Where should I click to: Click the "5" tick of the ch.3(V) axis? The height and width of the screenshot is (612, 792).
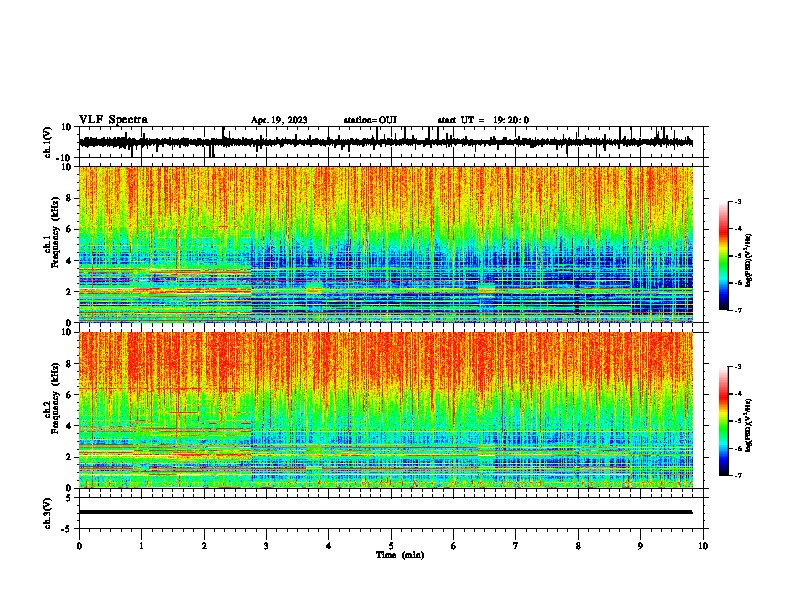tap(70, 498)
